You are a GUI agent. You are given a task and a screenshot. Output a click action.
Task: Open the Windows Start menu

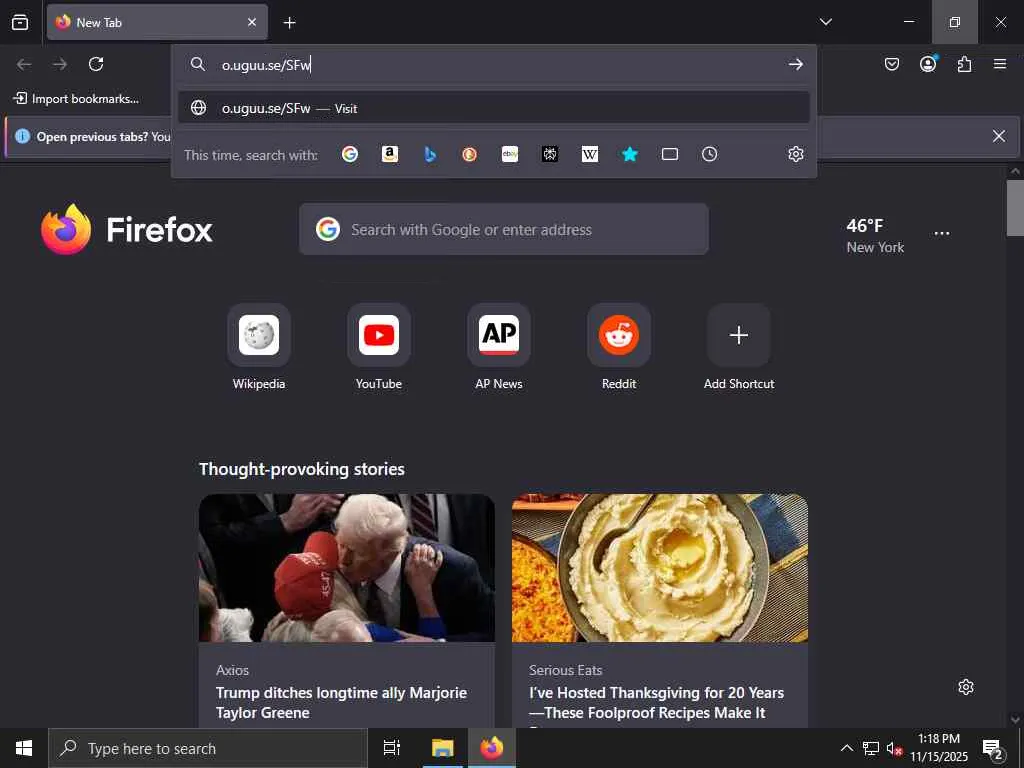tap(24, 748)
